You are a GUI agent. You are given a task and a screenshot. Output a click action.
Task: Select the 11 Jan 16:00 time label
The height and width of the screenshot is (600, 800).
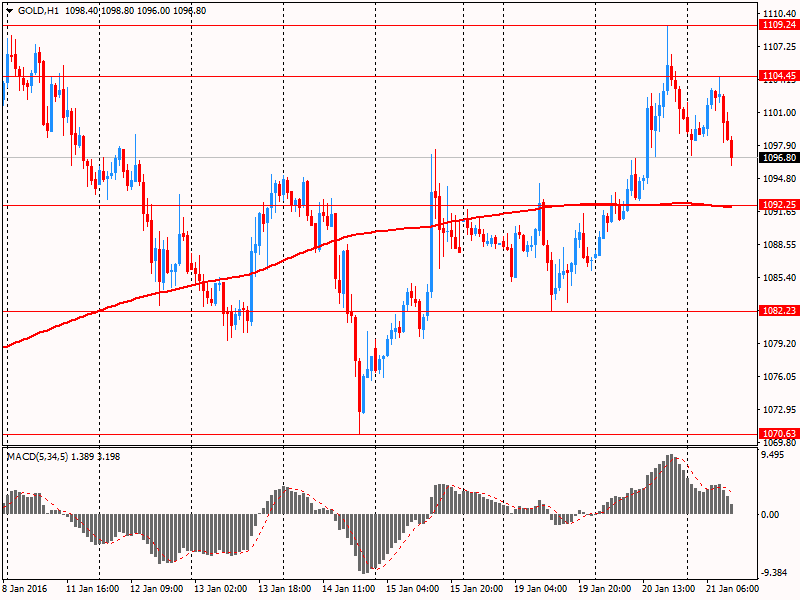92,588
